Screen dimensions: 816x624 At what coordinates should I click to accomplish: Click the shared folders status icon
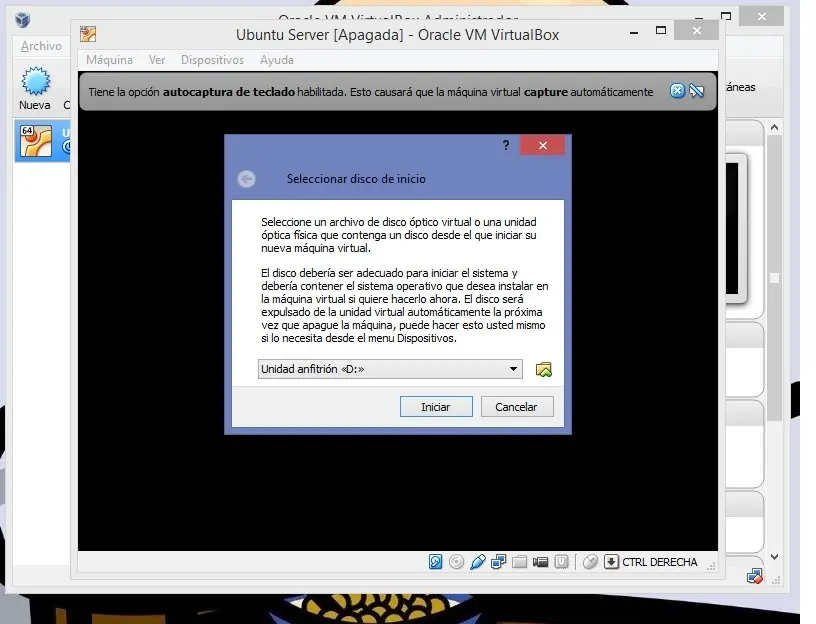[x=519, y=562]
